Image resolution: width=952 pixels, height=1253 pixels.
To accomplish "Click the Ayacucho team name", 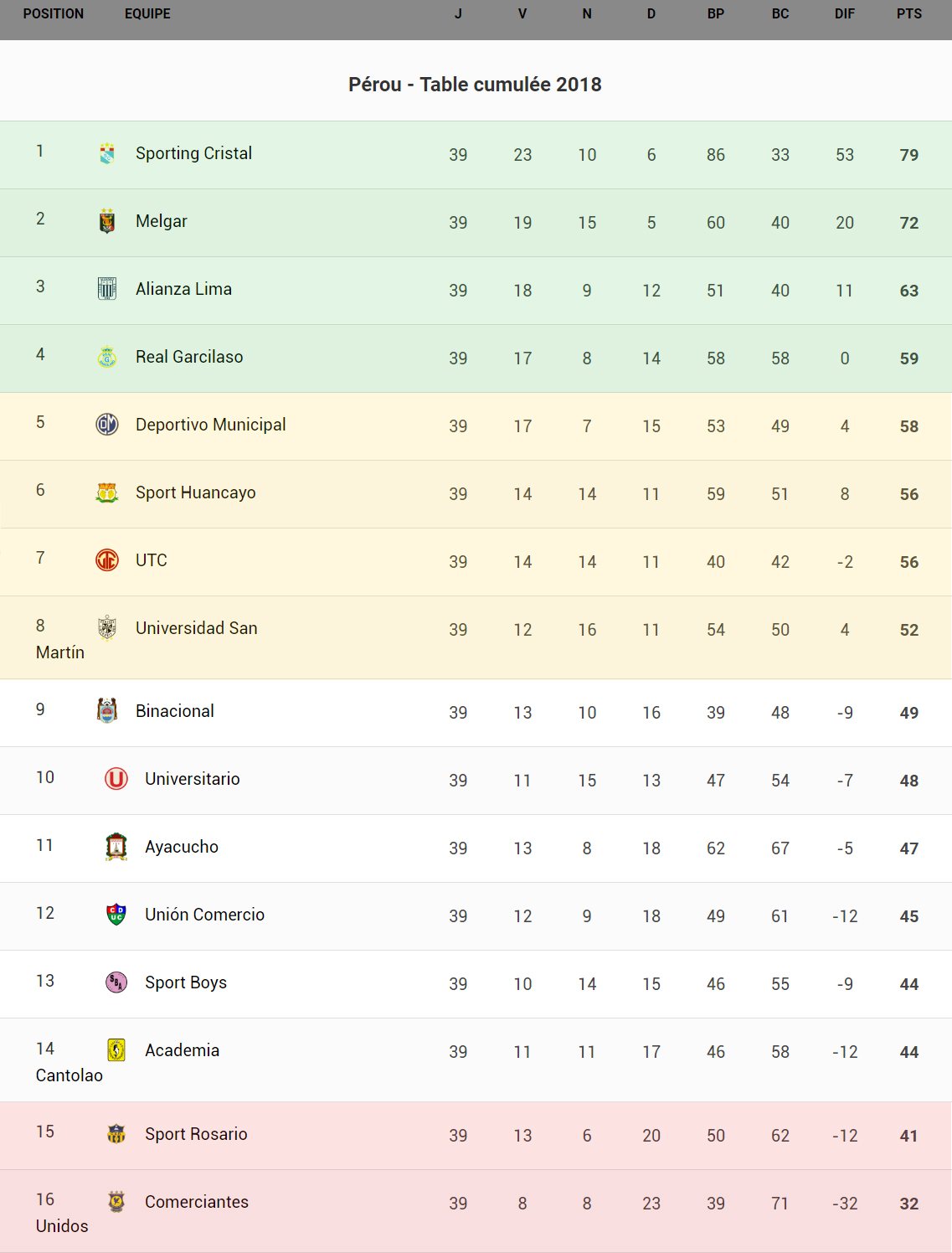I will point(182,847).
